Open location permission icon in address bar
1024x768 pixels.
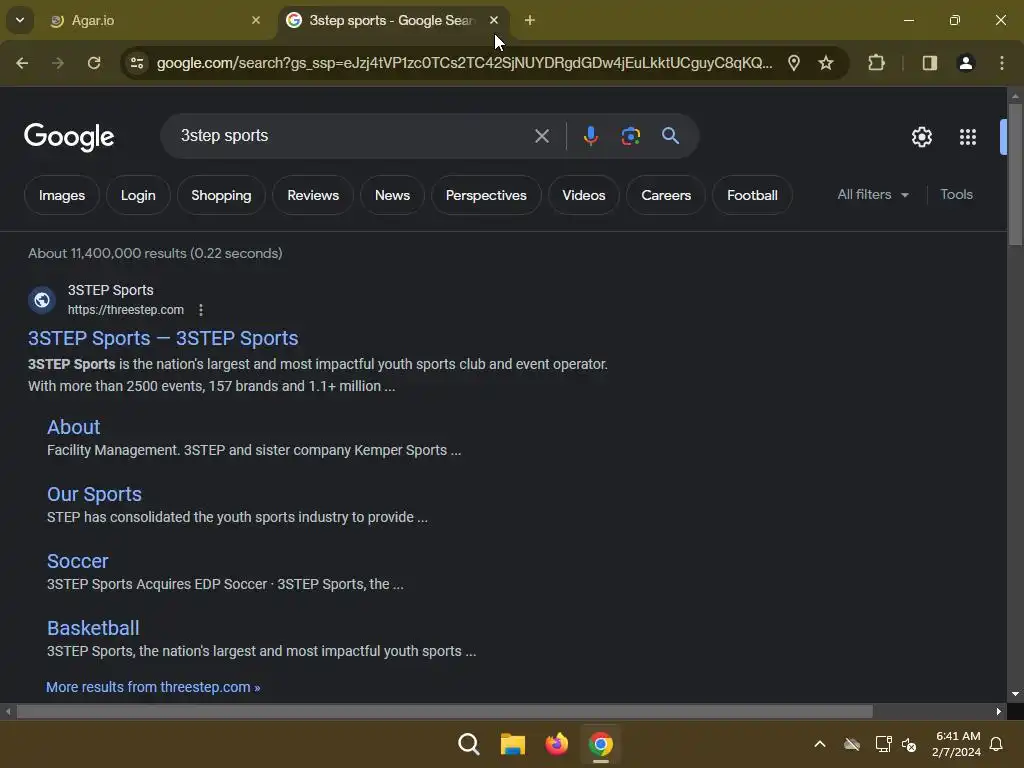tap(794, 63)
